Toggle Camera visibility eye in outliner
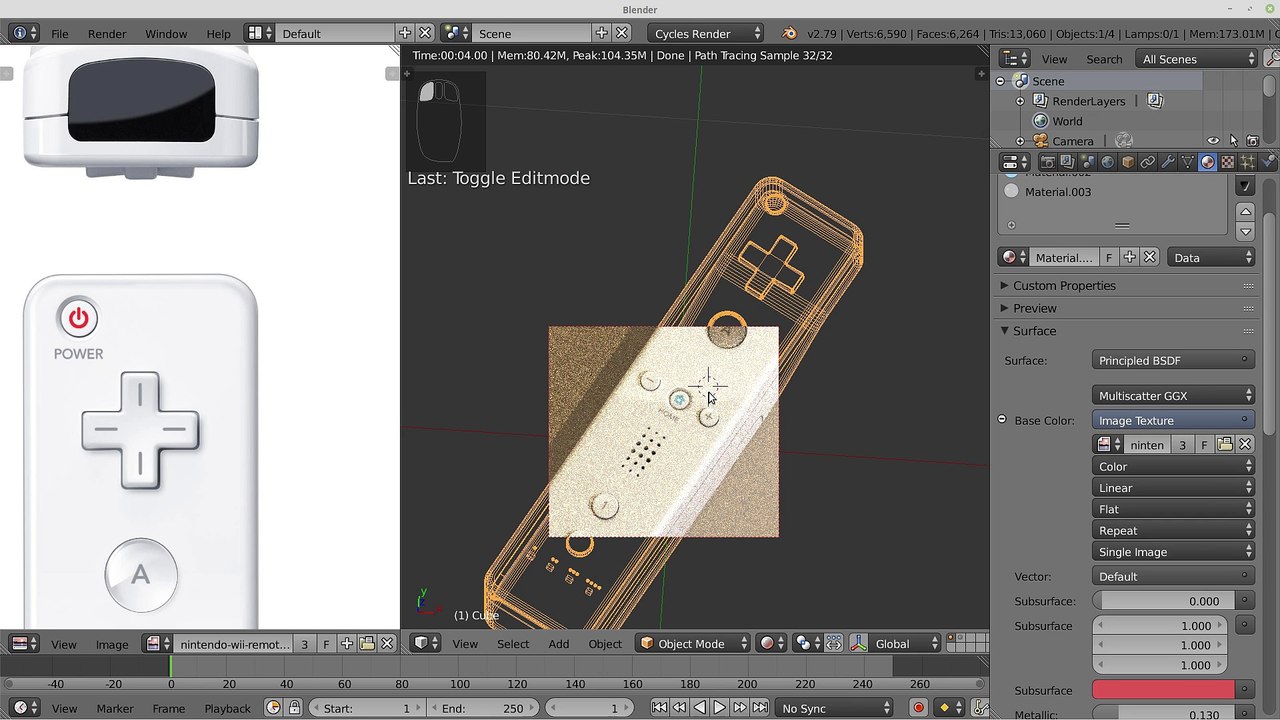1280x720 pixels. (1213, 141)
